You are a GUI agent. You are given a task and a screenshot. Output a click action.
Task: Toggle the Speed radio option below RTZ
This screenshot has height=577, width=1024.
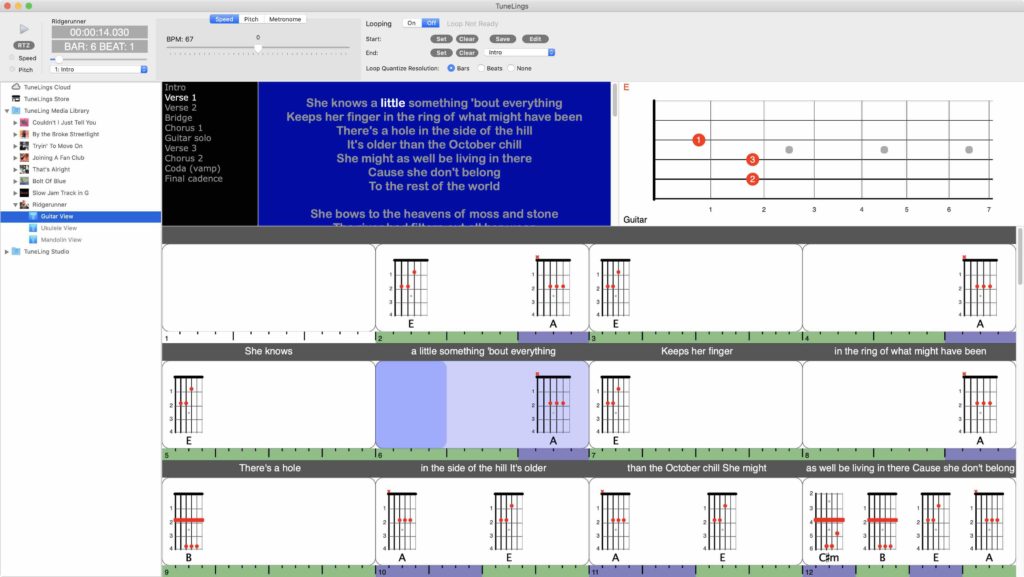tap(12, 58)
